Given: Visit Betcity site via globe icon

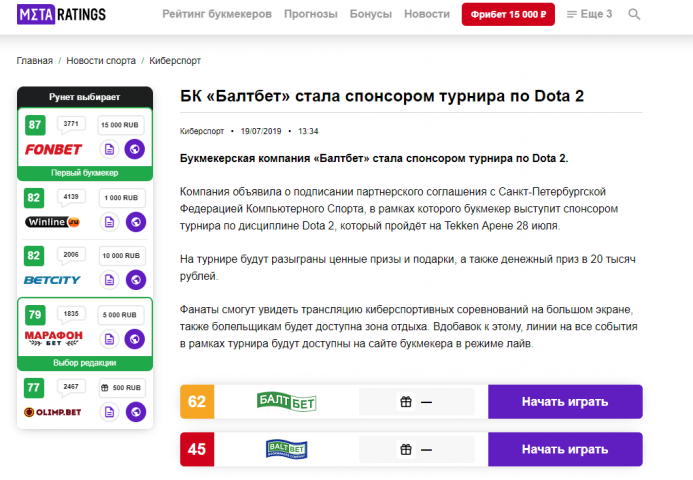Looking at the screenshot, I should tap(136, 280).
